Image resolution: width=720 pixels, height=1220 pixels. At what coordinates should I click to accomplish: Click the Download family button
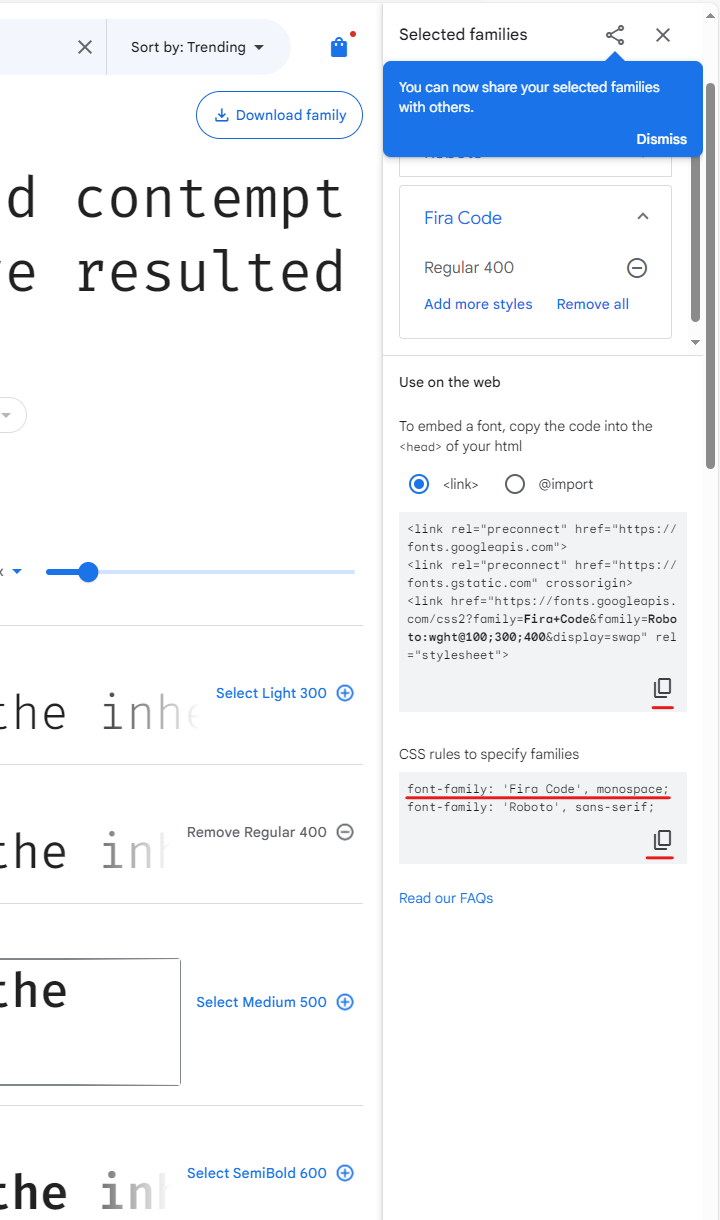[280, 115]
